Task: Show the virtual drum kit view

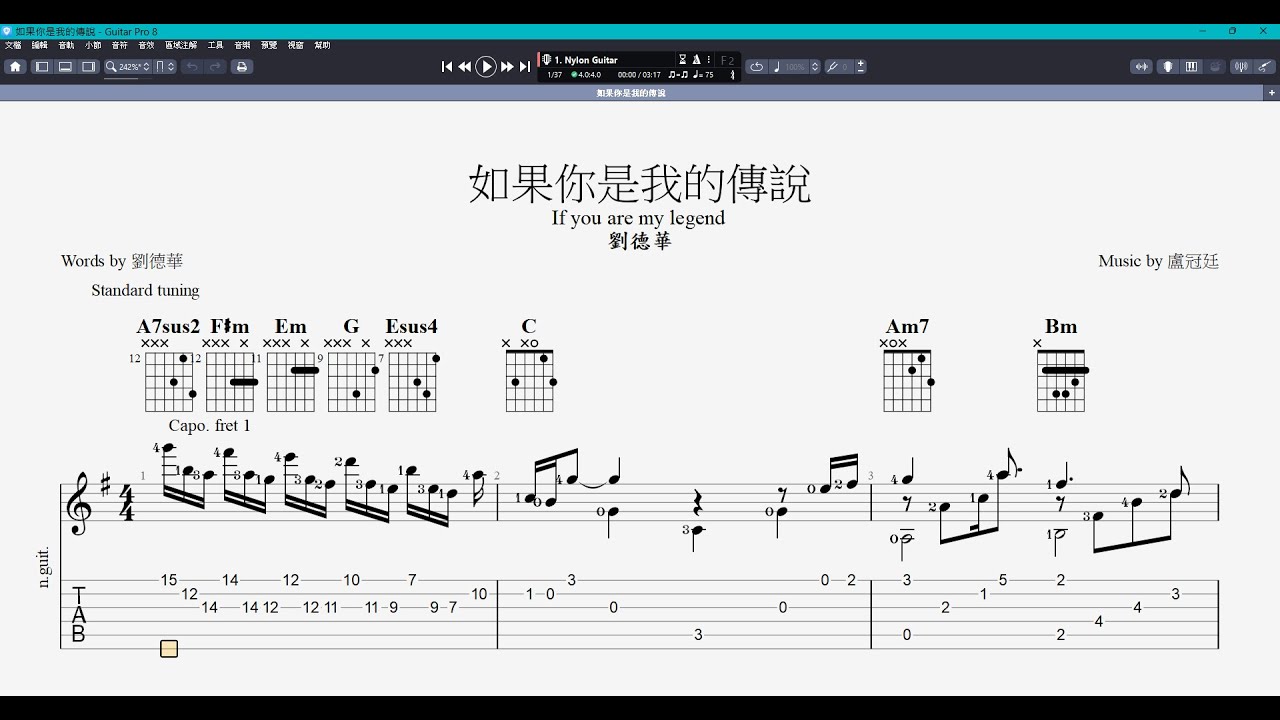Action: pyautogui.click(x=1215, y=67)
